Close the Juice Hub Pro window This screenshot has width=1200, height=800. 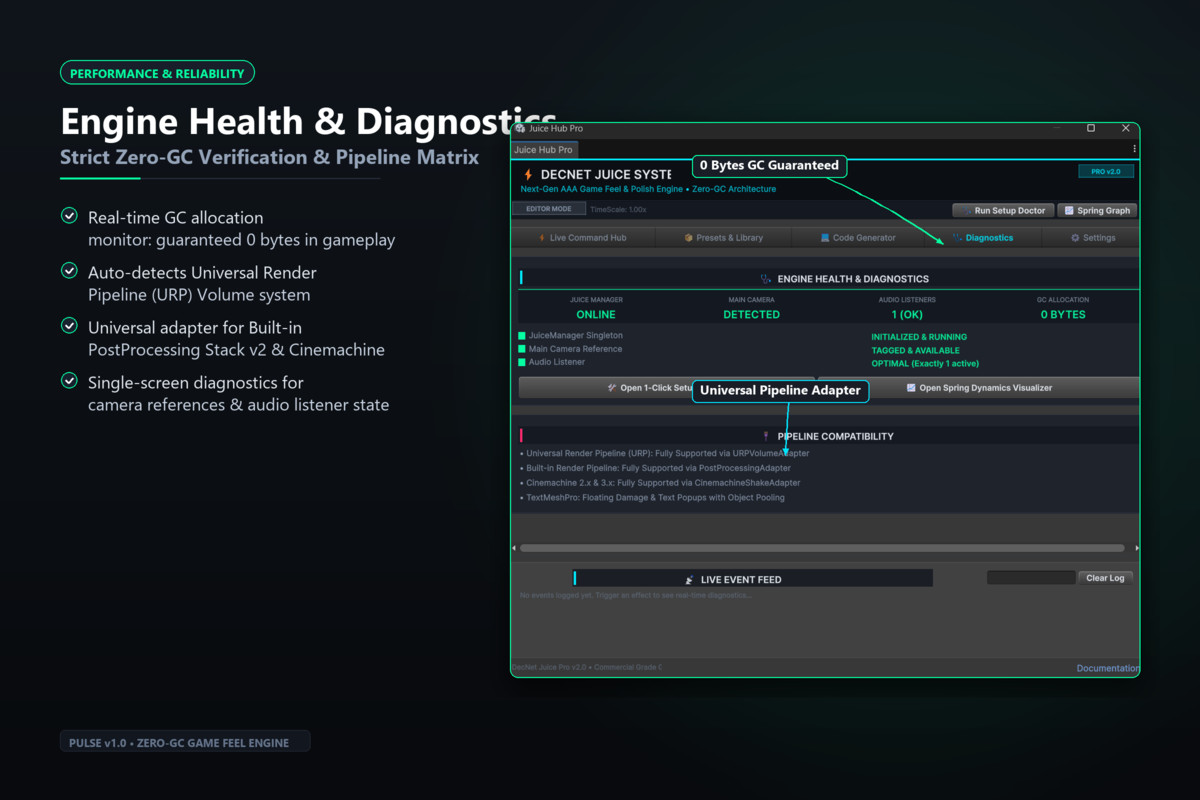(1125, 128)
